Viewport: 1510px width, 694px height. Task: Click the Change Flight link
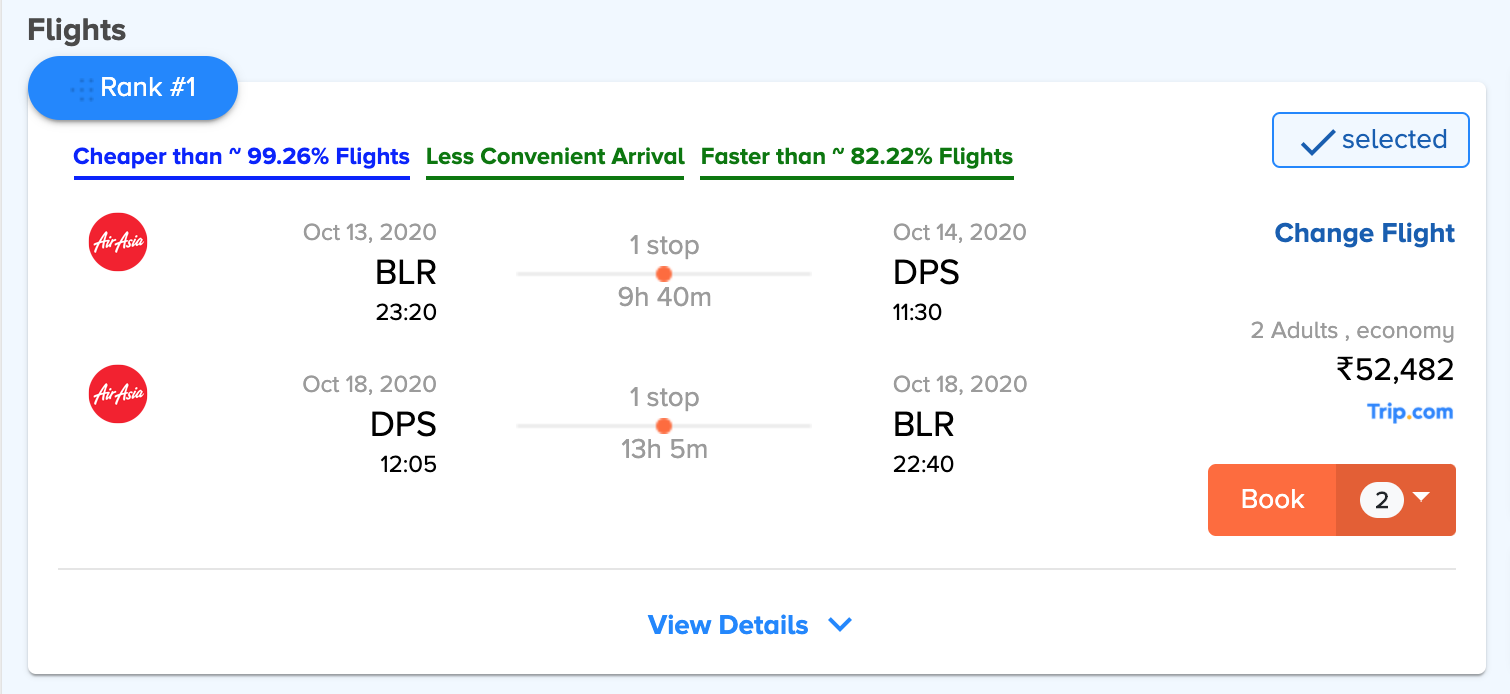coord(1364,233)
